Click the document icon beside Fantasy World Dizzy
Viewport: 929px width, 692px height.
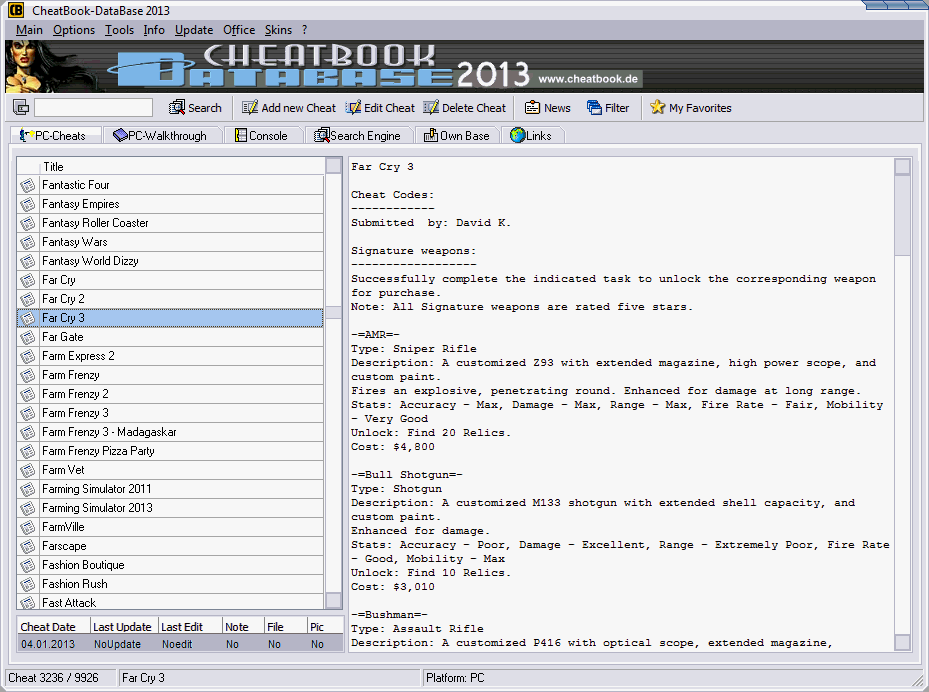point(28,261)
